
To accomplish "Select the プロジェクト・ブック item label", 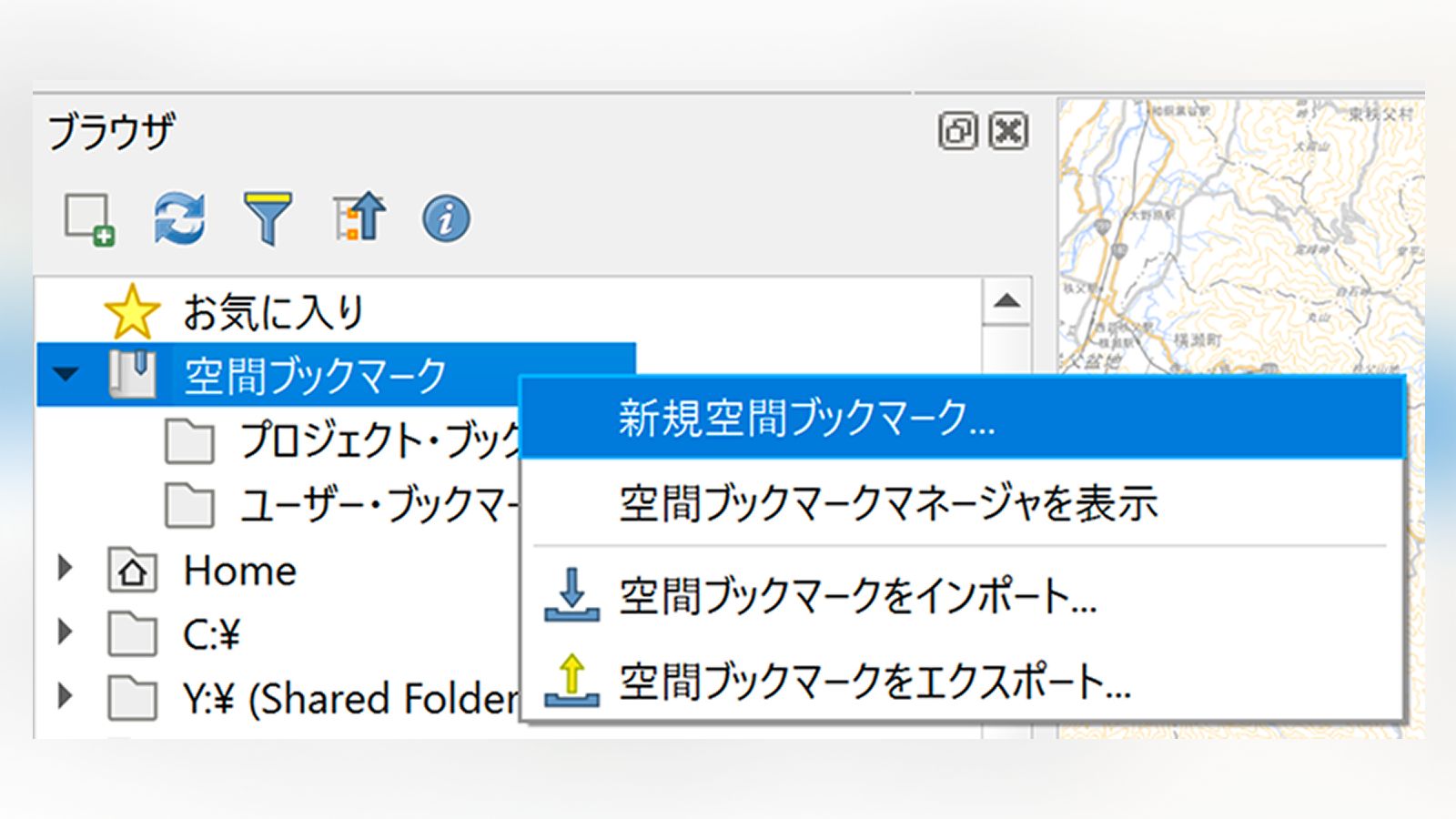I will [x=379, y=440].
